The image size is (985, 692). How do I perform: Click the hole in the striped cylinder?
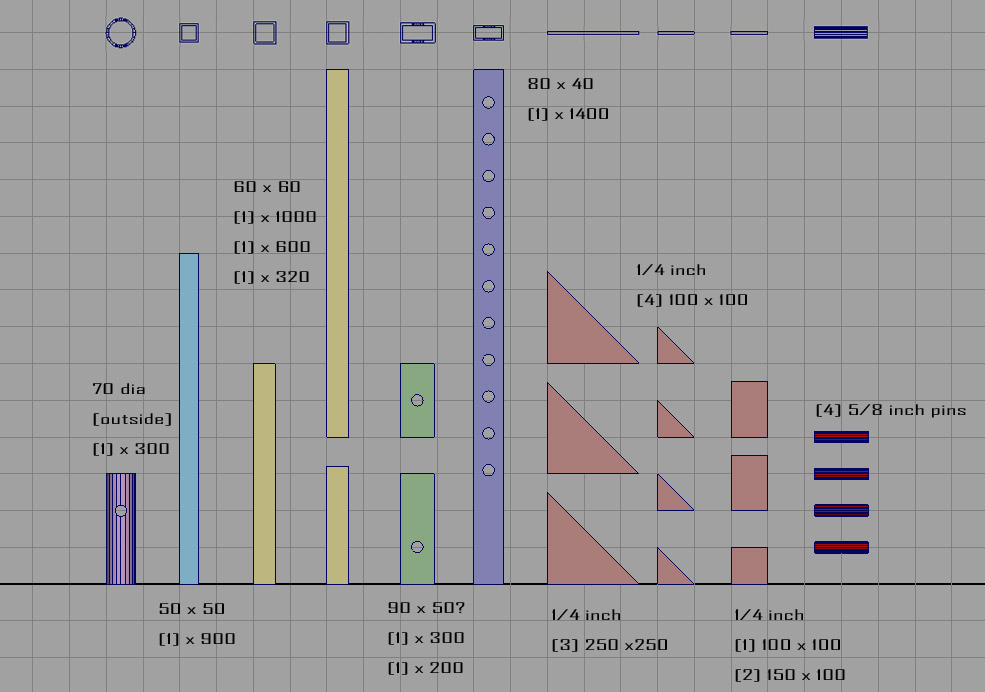point(121,511)
